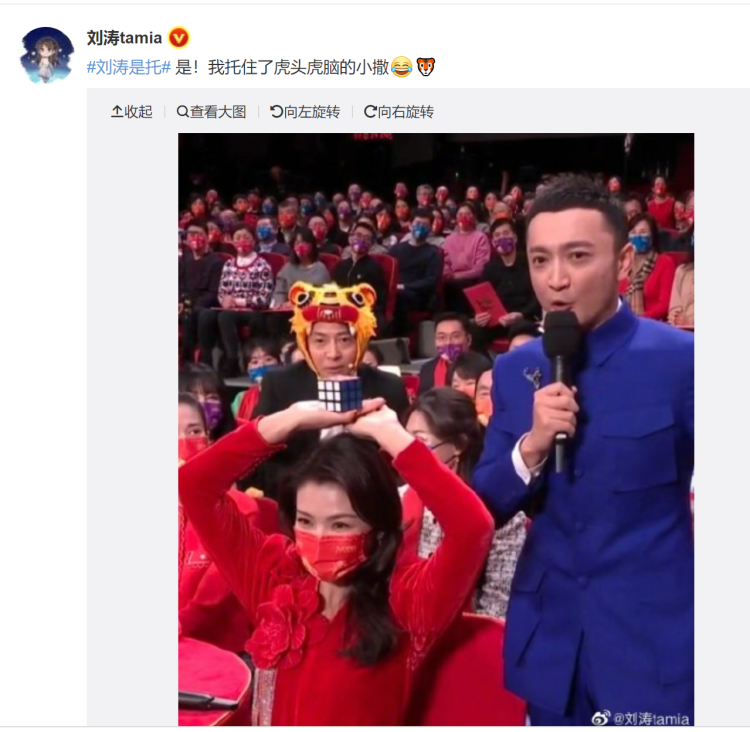Click the clockwise rotate-right arrow icon
This screenshot has width=750, height=732.
370,112
